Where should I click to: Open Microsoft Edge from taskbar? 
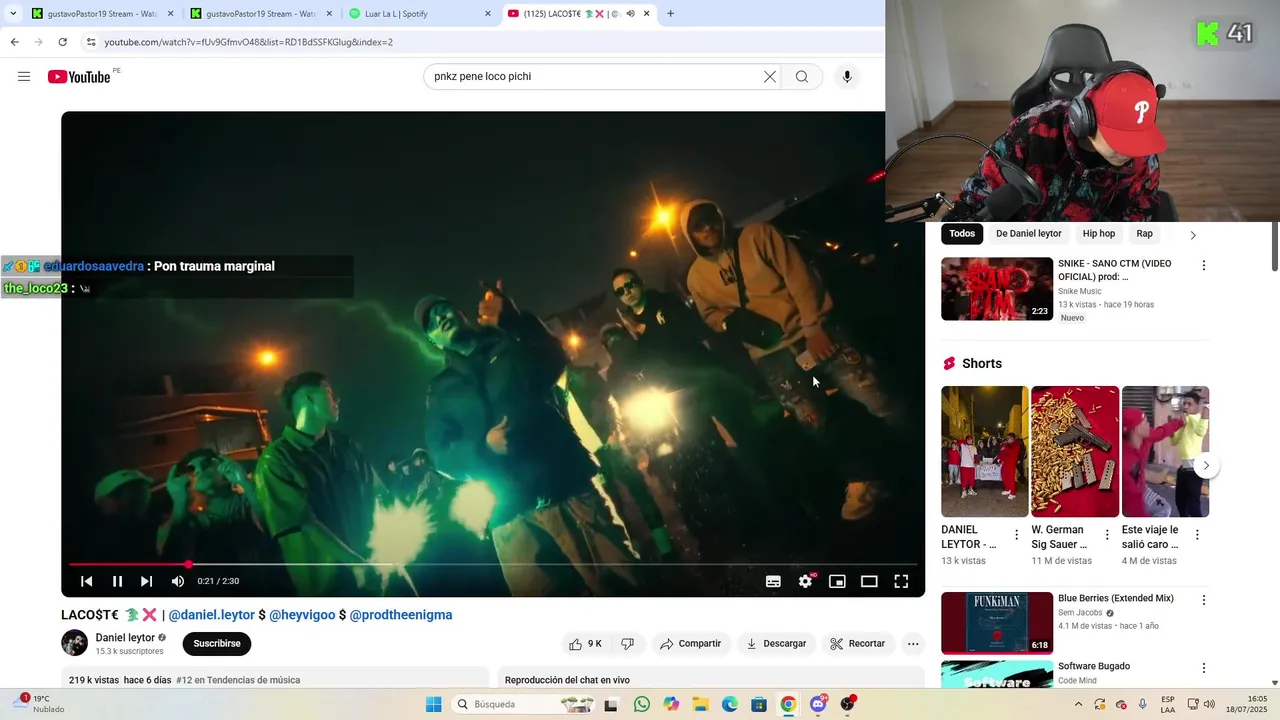pyautogui.click(x=730, y=705)
